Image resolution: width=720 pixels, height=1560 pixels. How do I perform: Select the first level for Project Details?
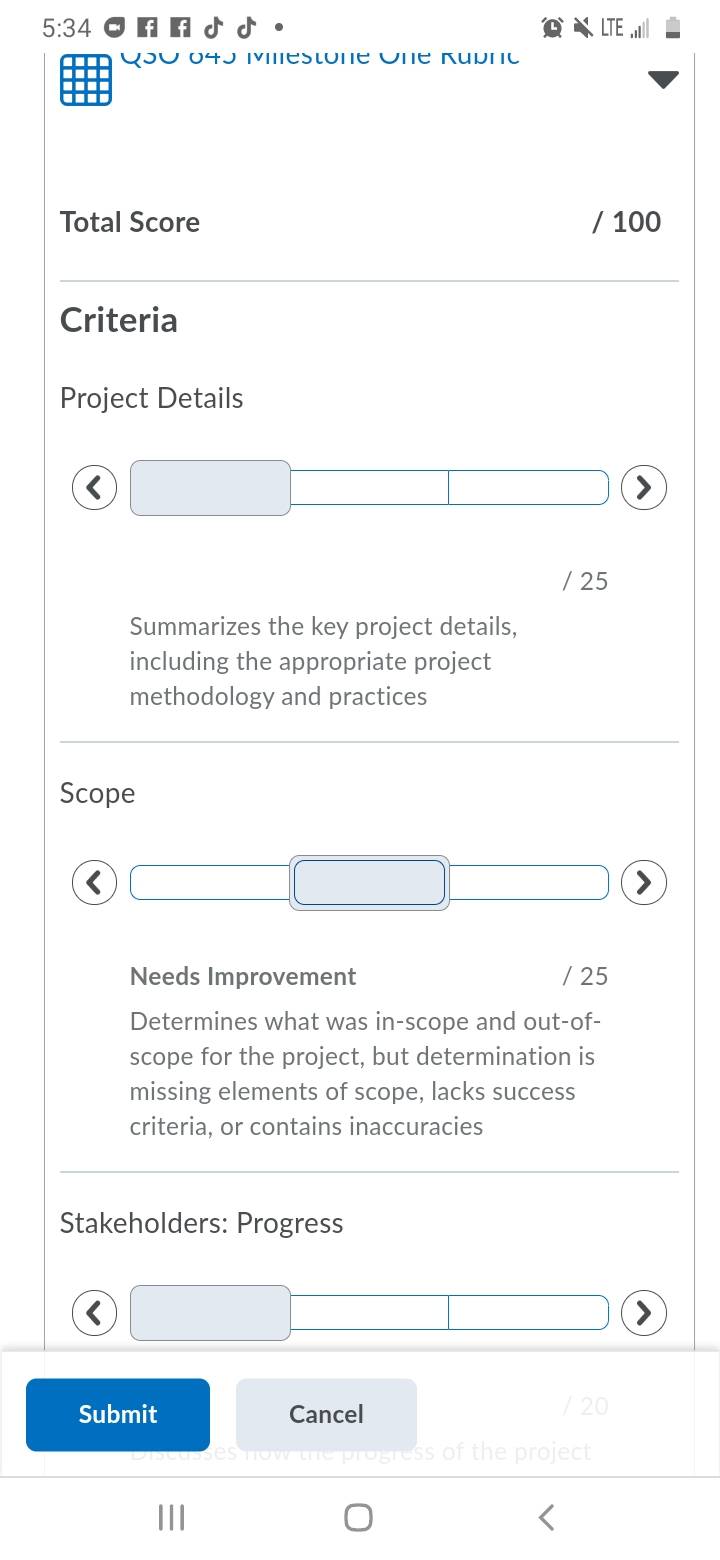click(210, 488)
